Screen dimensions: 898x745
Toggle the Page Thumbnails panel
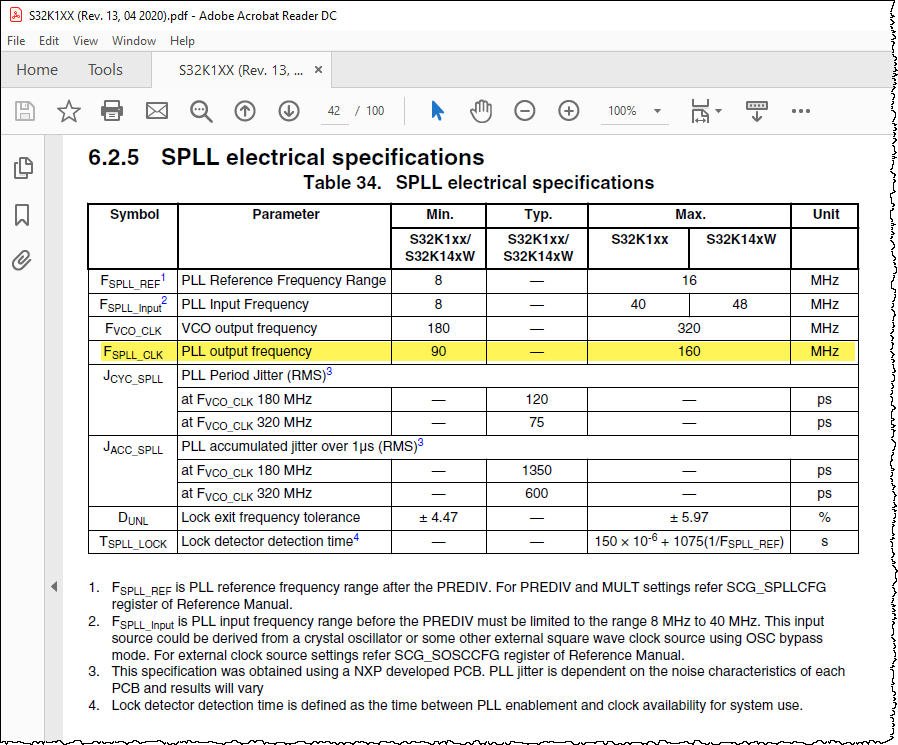tap(21, 167)
